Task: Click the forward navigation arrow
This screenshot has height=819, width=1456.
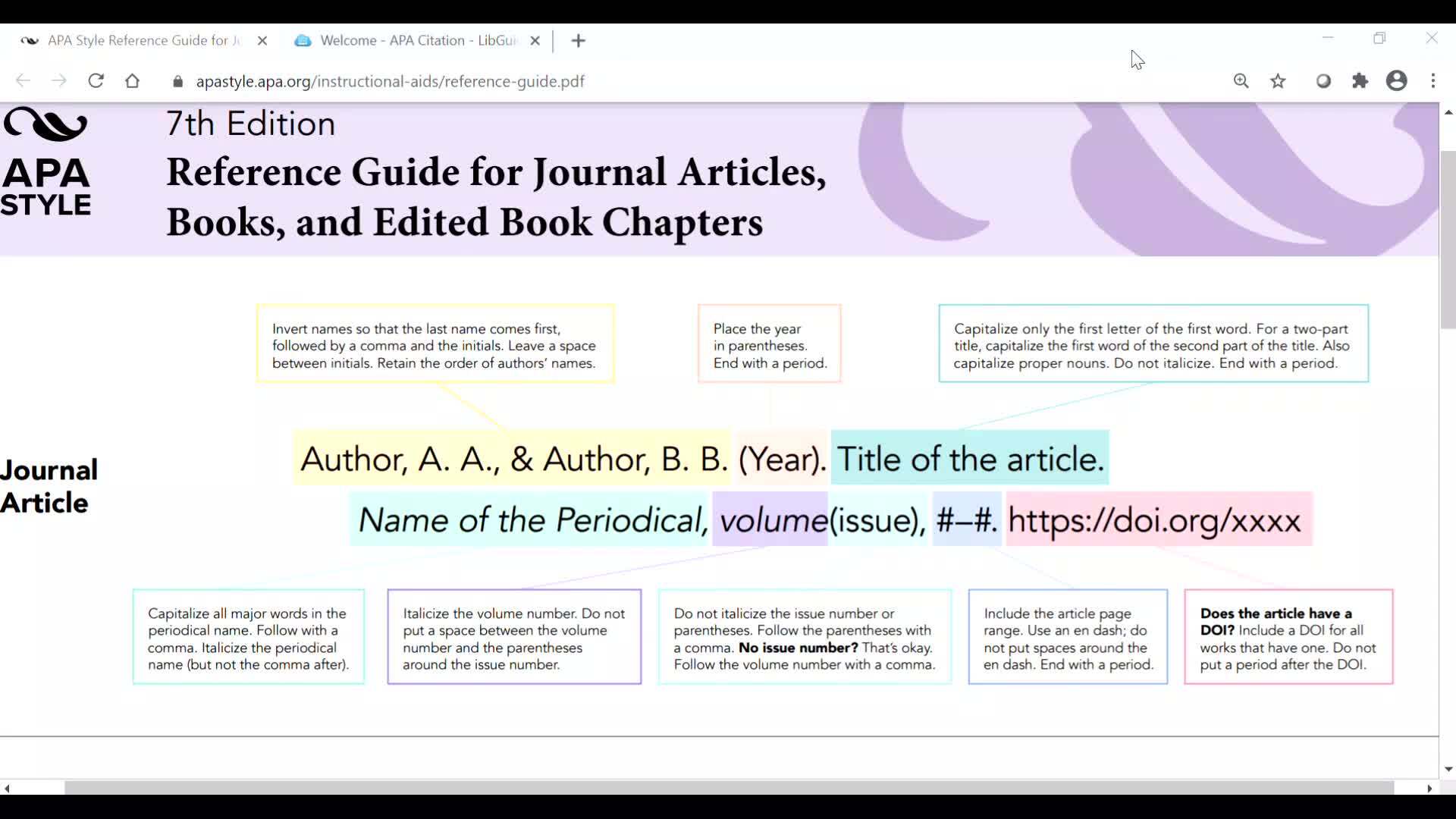Action: pyautogui.click(x=59, y=80)
